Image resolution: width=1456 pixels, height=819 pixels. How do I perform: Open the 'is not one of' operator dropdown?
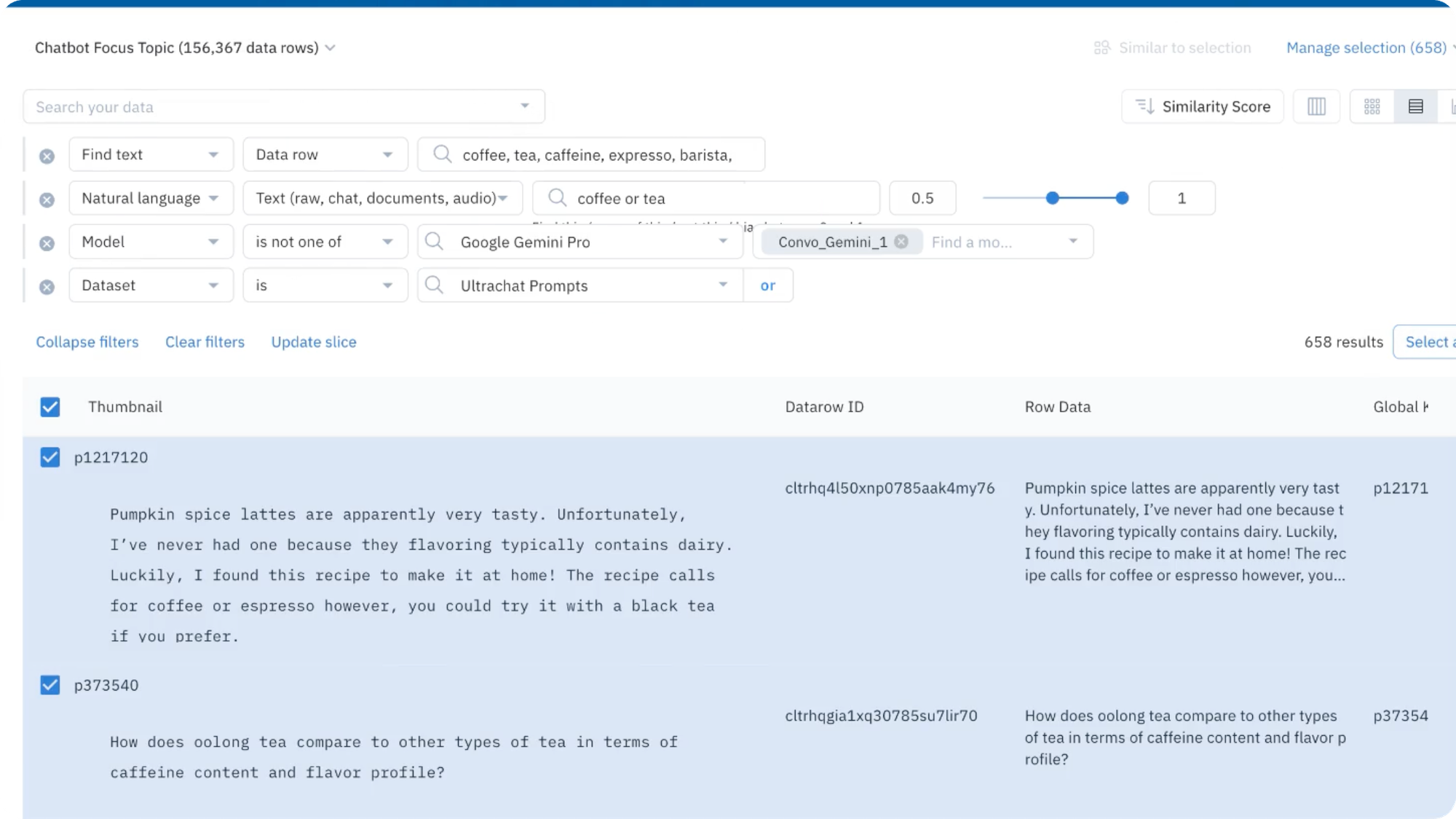click(325, 242)
